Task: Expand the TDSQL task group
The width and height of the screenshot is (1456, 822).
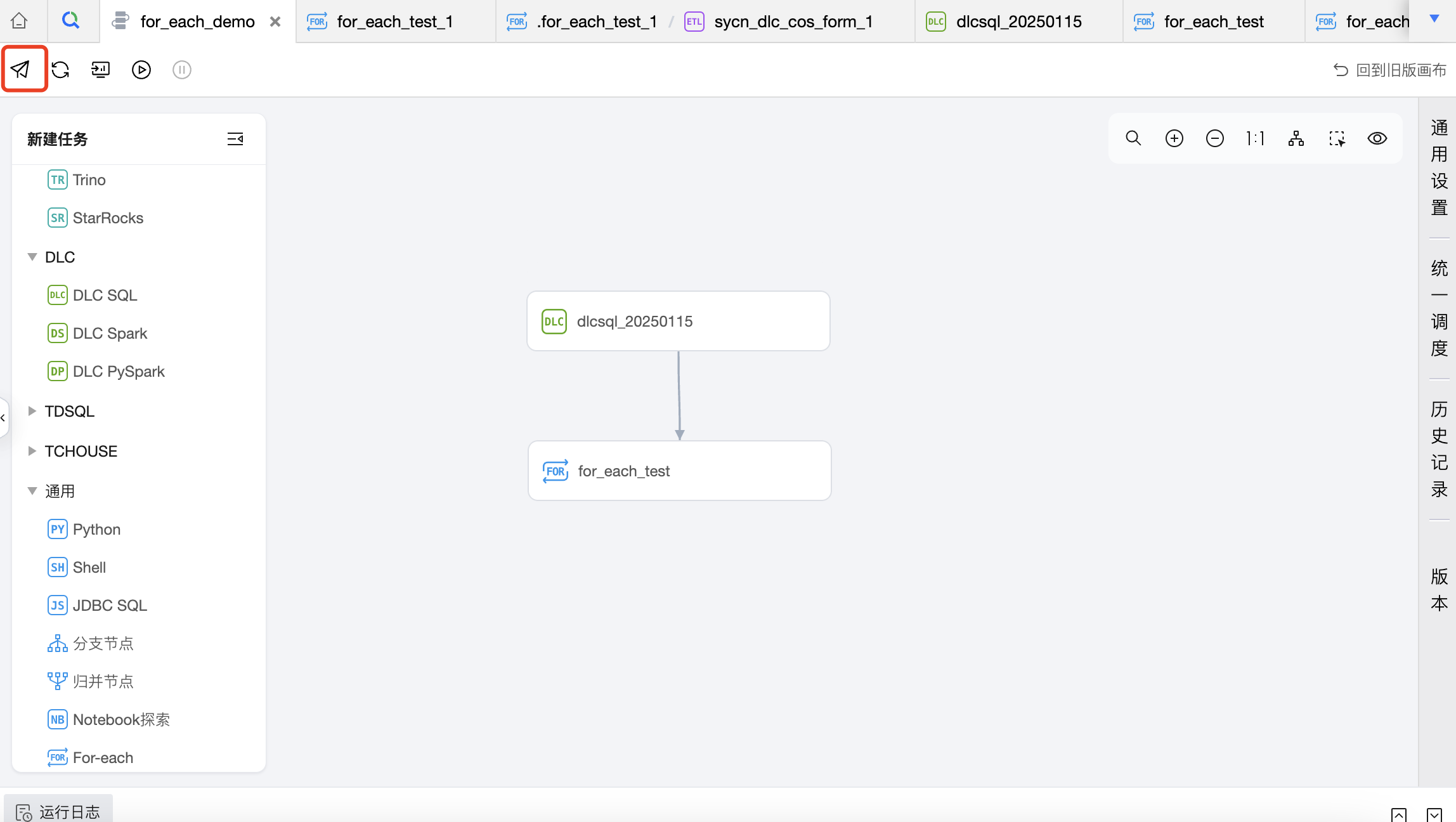Action: point(32,411)
